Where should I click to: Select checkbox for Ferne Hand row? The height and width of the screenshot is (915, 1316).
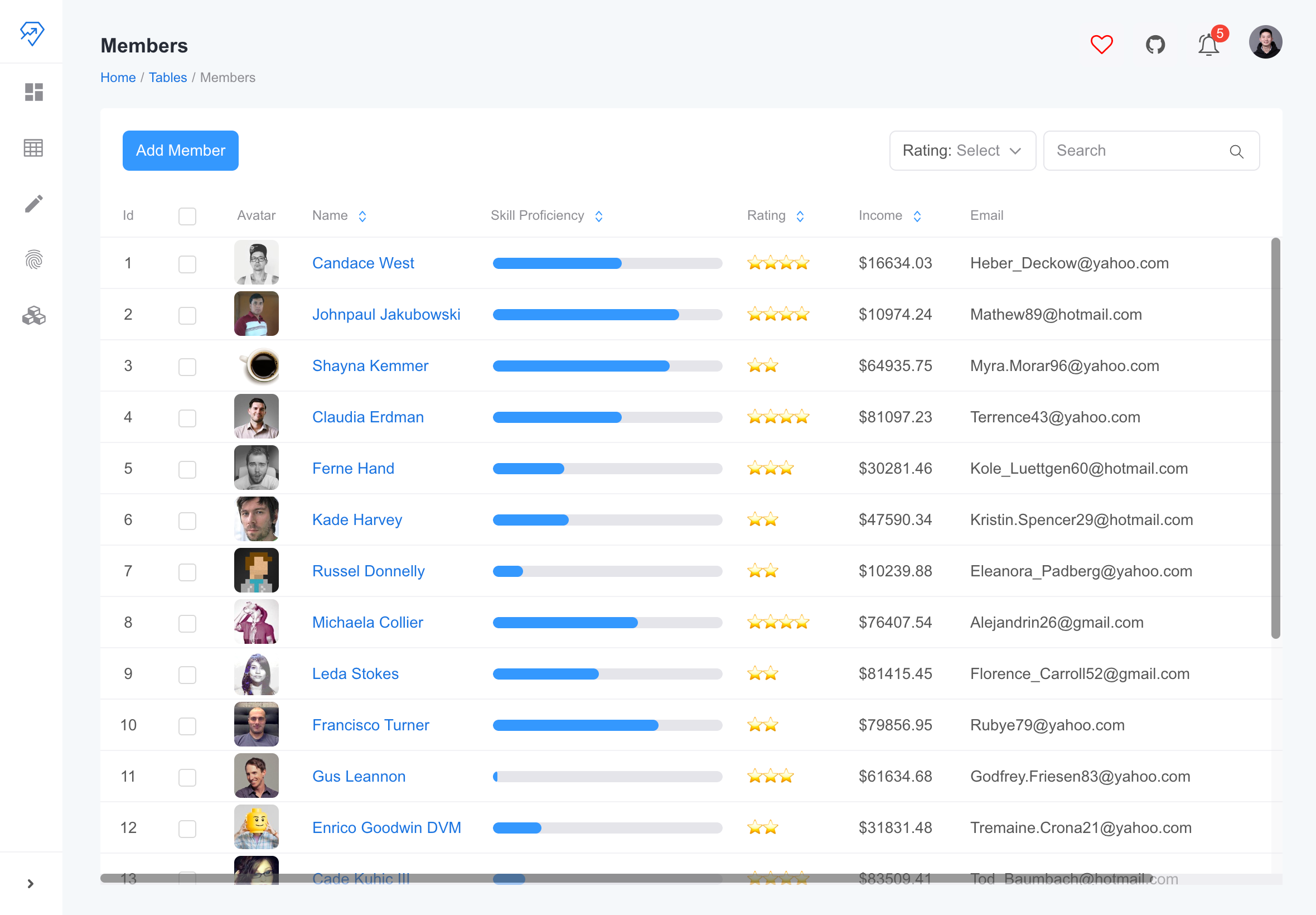click(x=187, y=469)
